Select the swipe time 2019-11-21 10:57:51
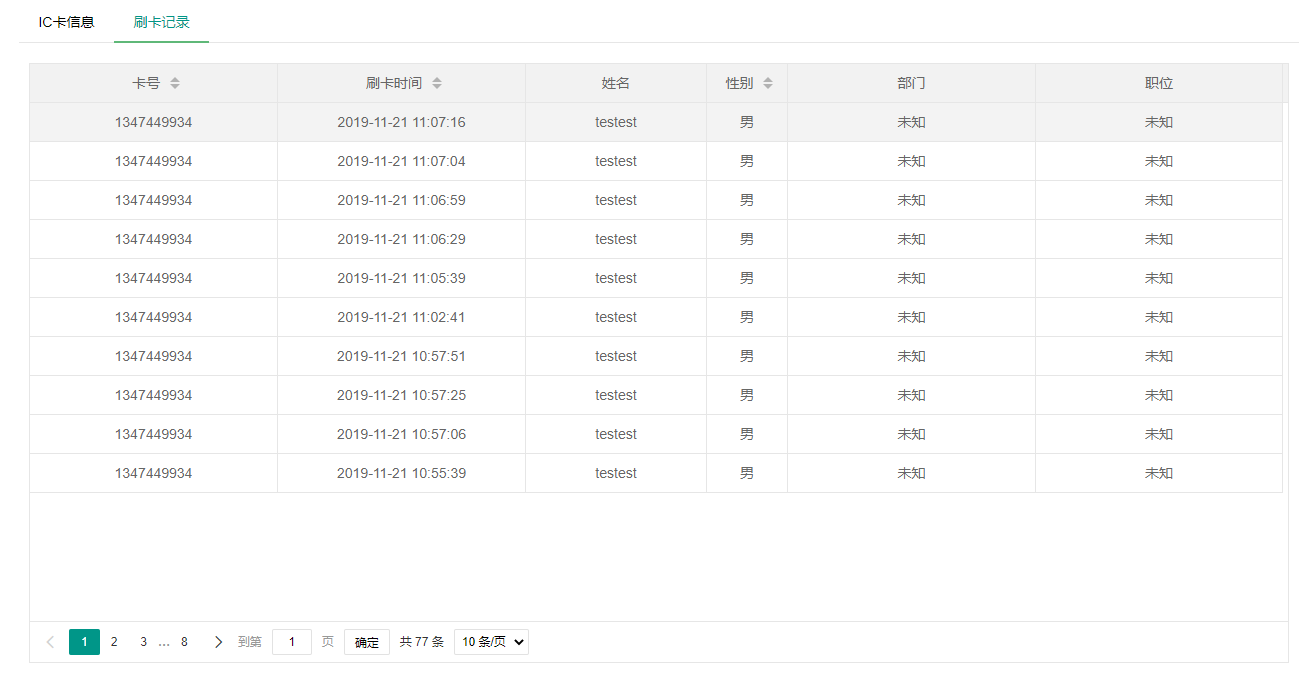The image size is (1308, 678). click(x=401, y=356)
